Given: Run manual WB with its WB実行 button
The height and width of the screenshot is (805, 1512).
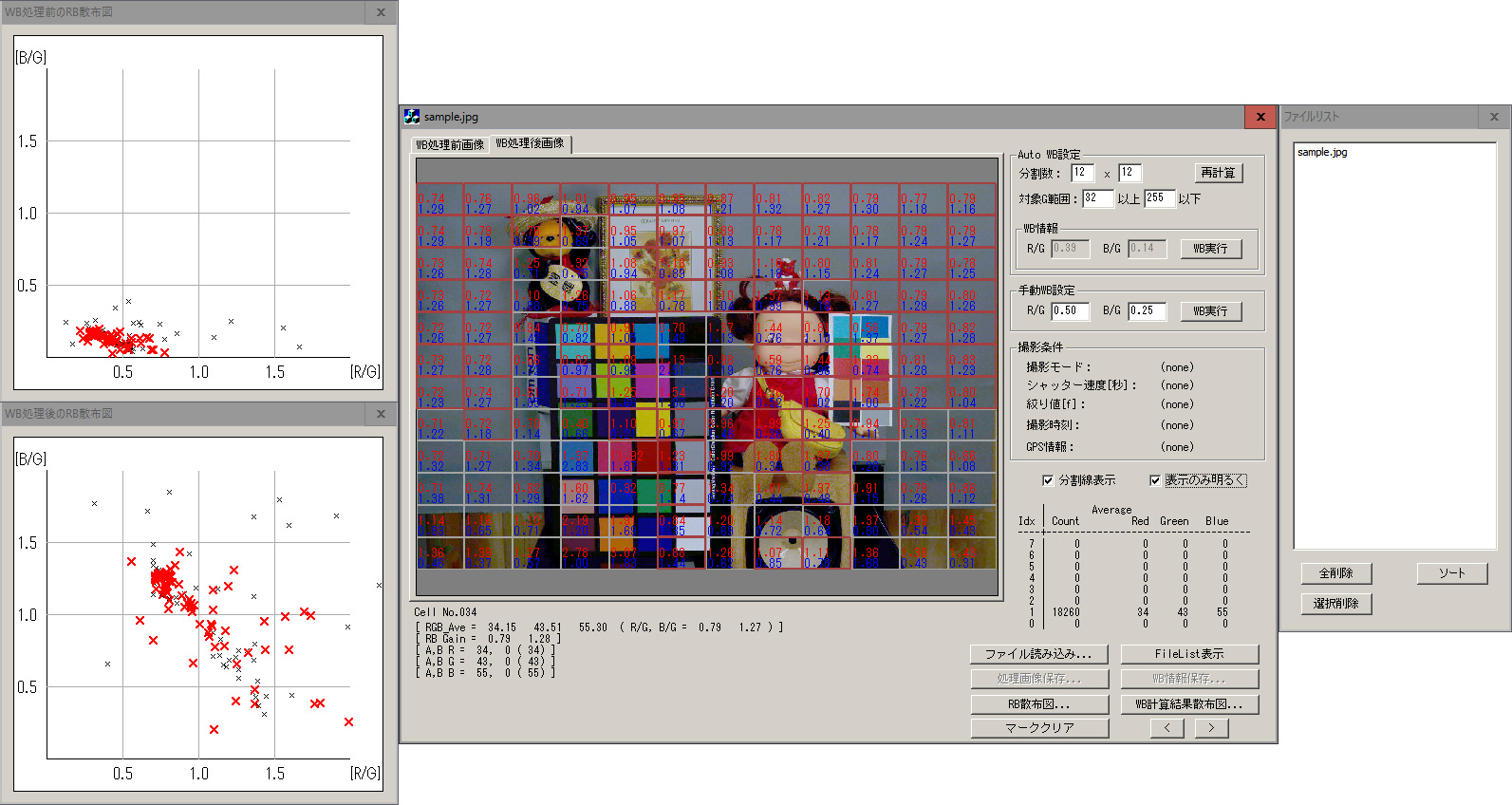Looking at the screenshot, I should (x=1210, y=311).
